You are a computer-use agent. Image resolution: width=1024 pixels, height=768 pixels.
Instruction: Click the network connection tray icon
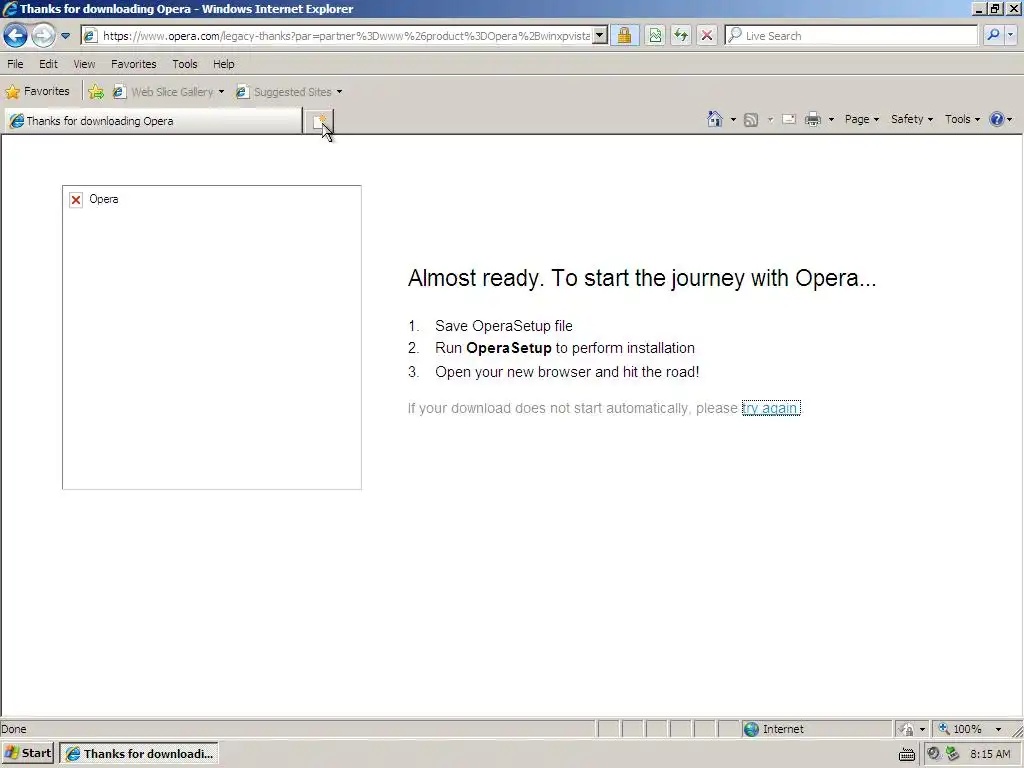(x=953, y=754)
